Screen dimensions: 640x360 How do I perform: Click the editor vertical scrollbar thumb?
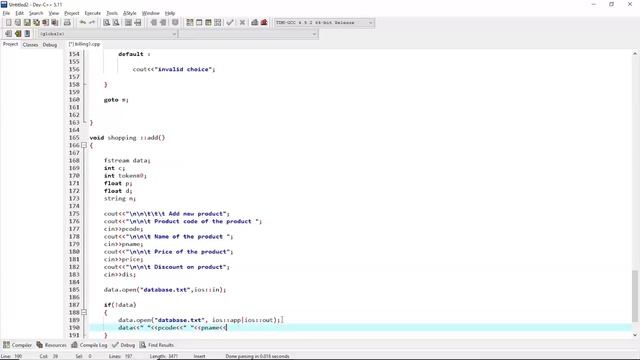click(635, 296)
